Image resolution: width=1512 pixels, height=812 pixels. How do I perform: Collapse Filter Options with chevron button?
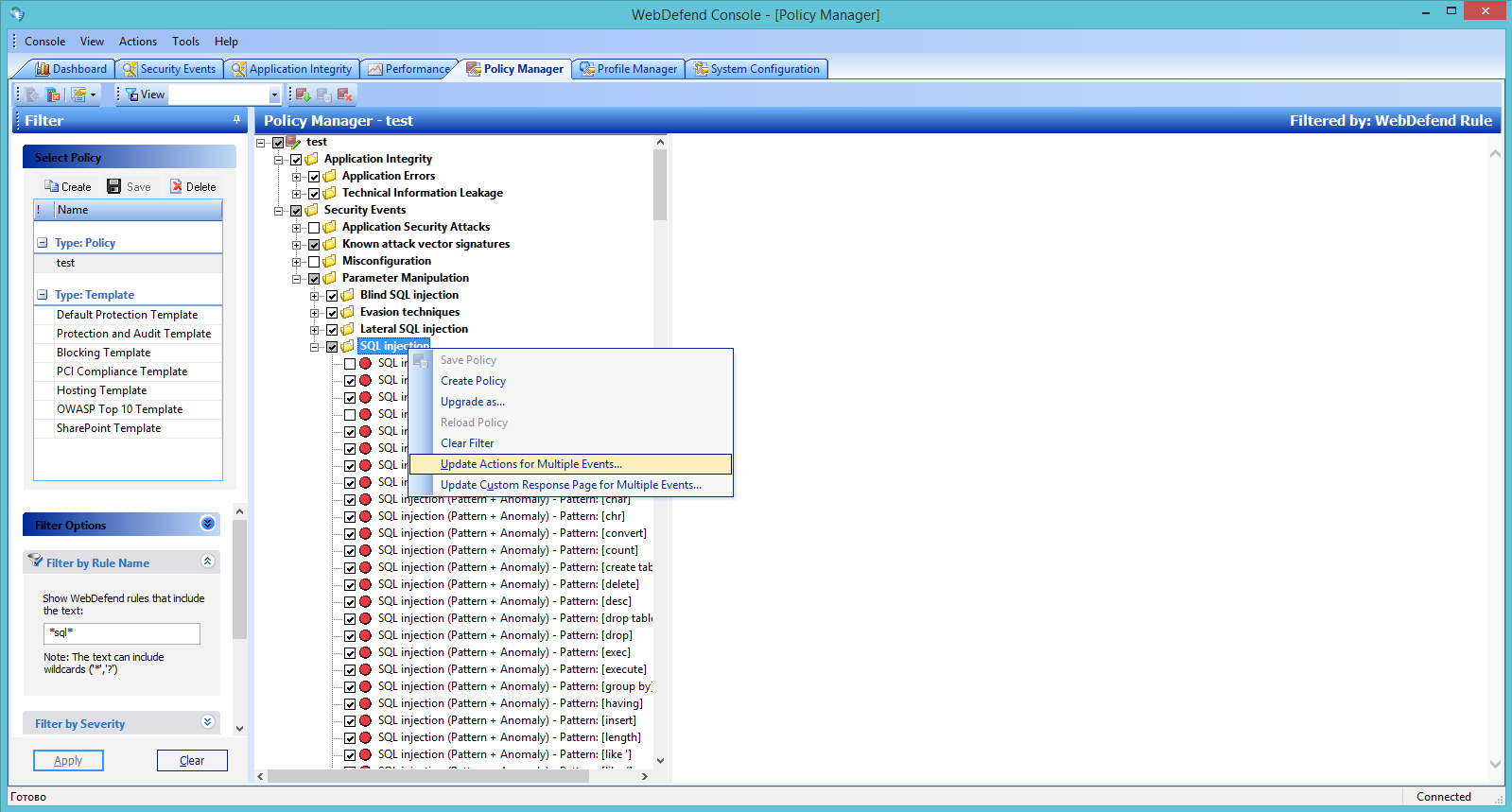pos(208,524)
